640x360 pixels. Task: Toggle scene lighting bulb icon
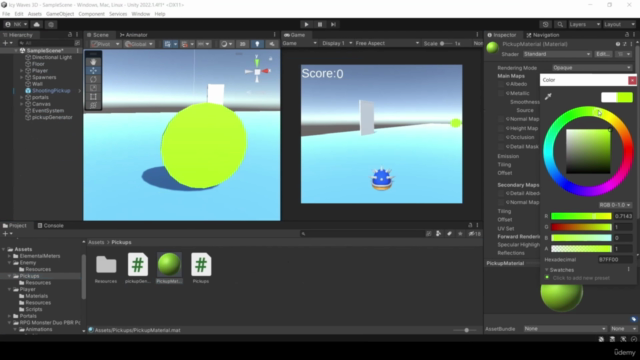tap(257, 44)
